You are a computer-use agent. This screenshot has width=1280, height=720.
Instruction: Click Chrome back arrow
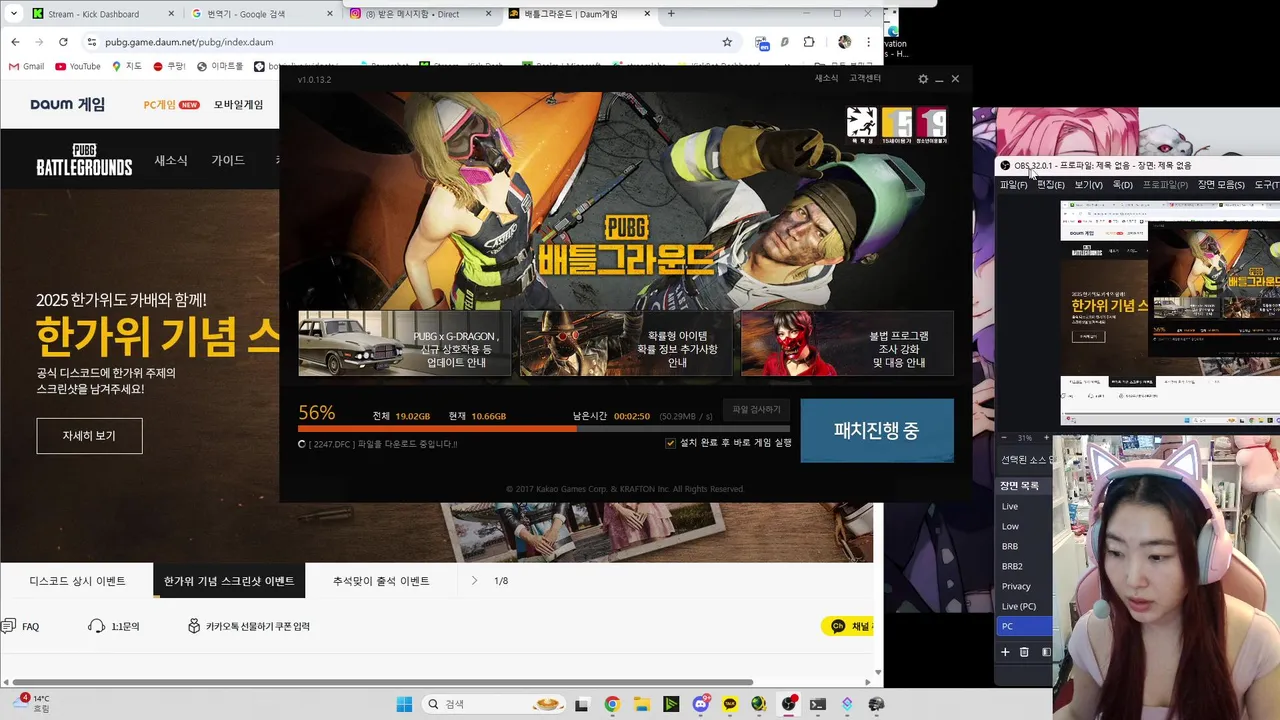coord(15,42)
